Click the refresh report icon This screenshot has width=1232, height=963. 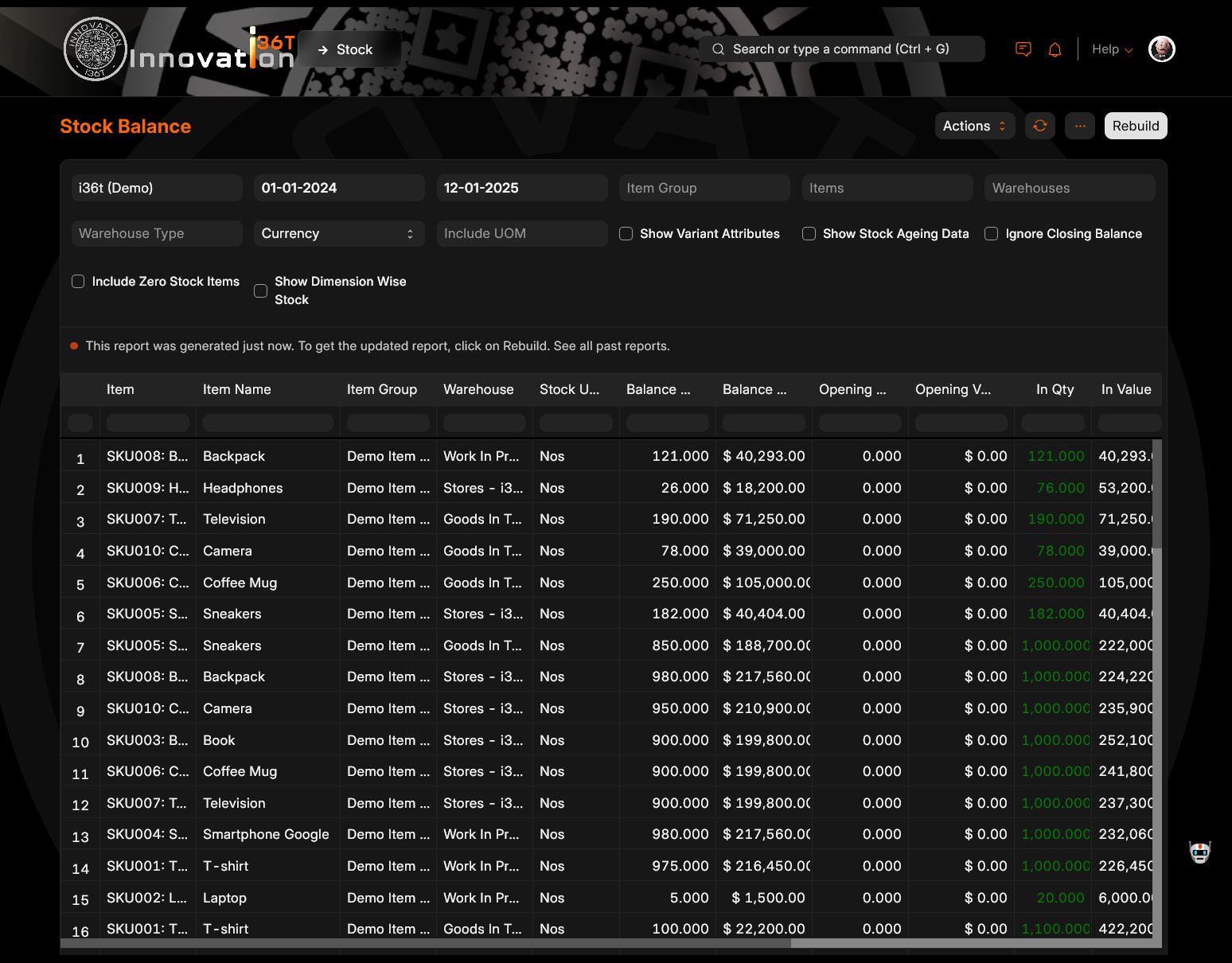(1039, 126)
